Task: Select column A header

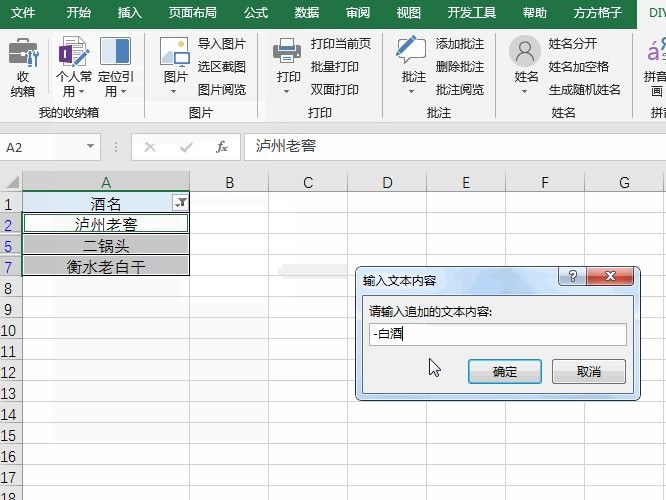Action: [106, 182]
